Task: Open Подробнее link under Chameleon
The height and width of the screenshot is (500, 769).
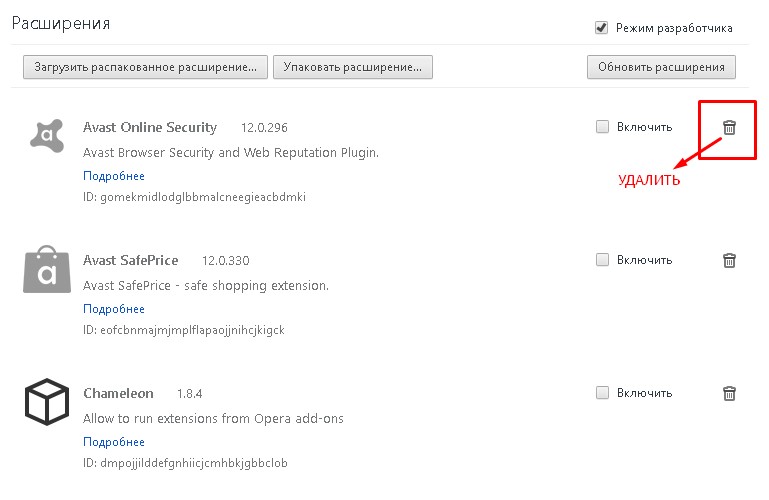Action: click(x=114, y=442)
